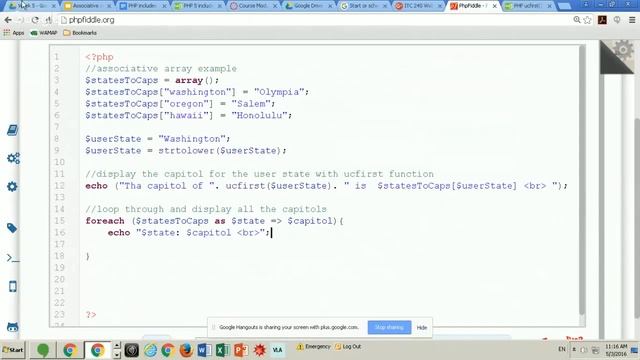Switch to the Google Drive tab
Image resolution: width=640 pixels, height=360 pixels.
coord(308,6)
